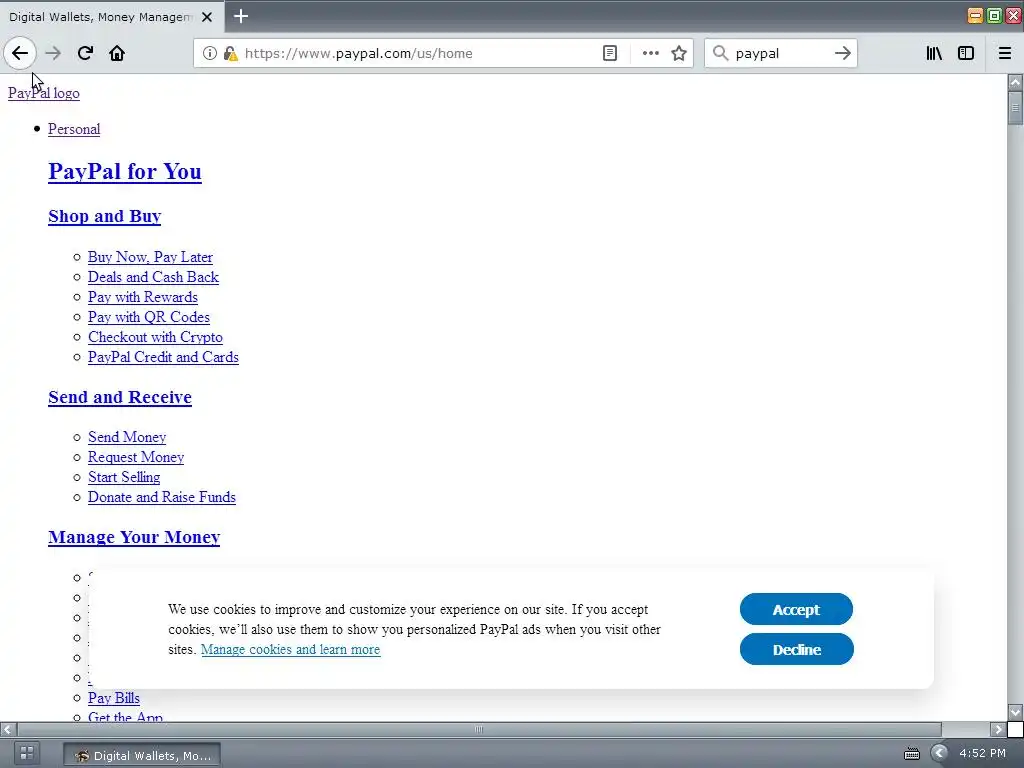Open the on-screen keyboard tray icon
Image resolution: width=1024 pixels, height=768 pixels.
coord(912,754)
